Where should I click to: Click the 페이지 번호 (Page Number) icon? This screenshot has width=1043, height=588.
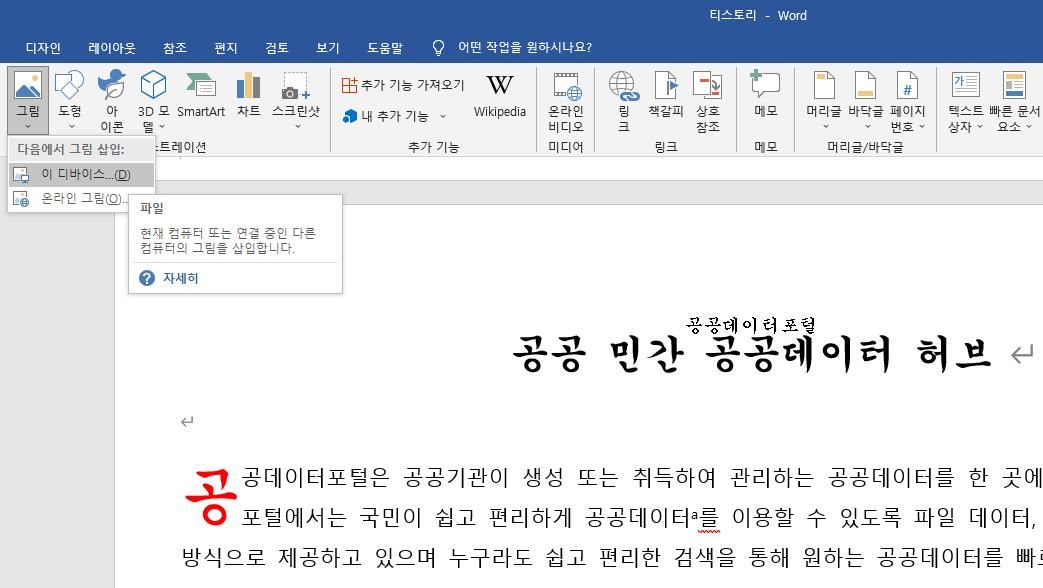click(x=907, y=85)
